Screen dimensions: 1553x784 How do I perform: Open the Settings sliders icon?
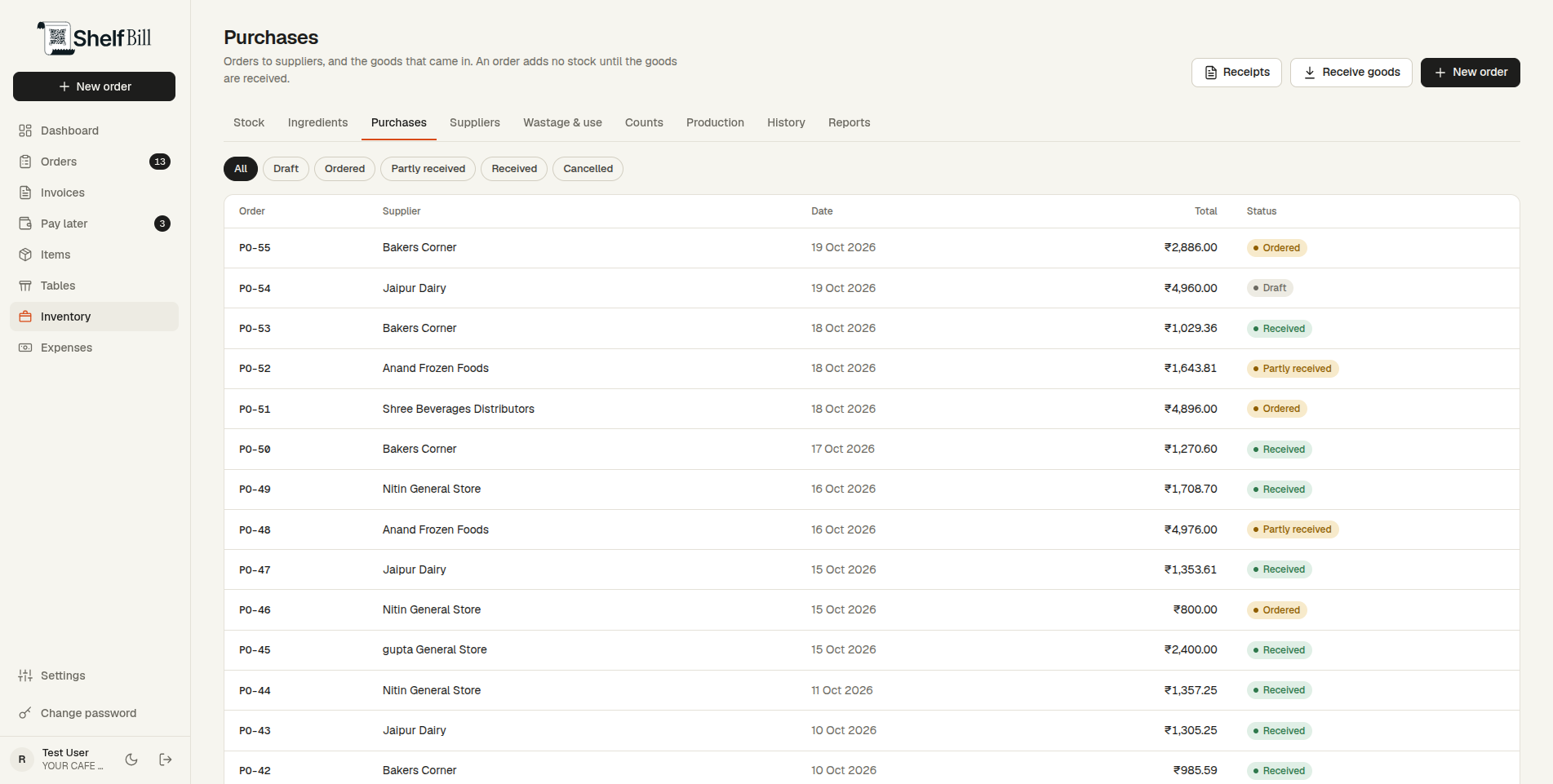pyautogui.click(x=25, y=675)
